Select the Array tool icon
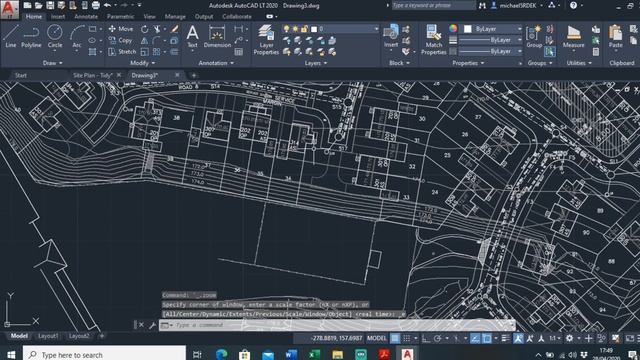Image resolution: width=640 pixels, height=360 pixels. coord(157,52)
